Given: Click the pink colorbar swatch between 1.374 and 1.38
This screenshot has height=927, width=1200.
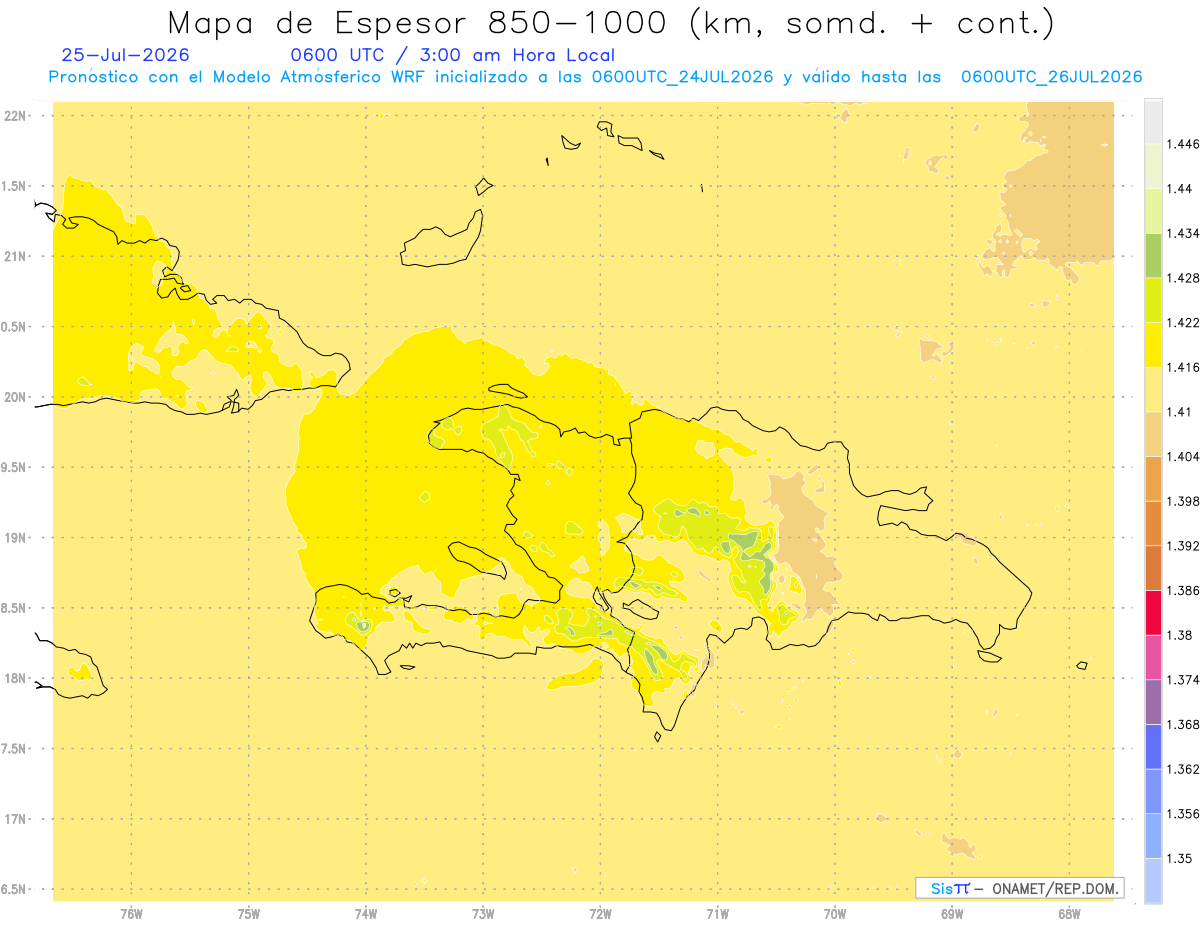Looking at the screenshot, I should 1153,657.
